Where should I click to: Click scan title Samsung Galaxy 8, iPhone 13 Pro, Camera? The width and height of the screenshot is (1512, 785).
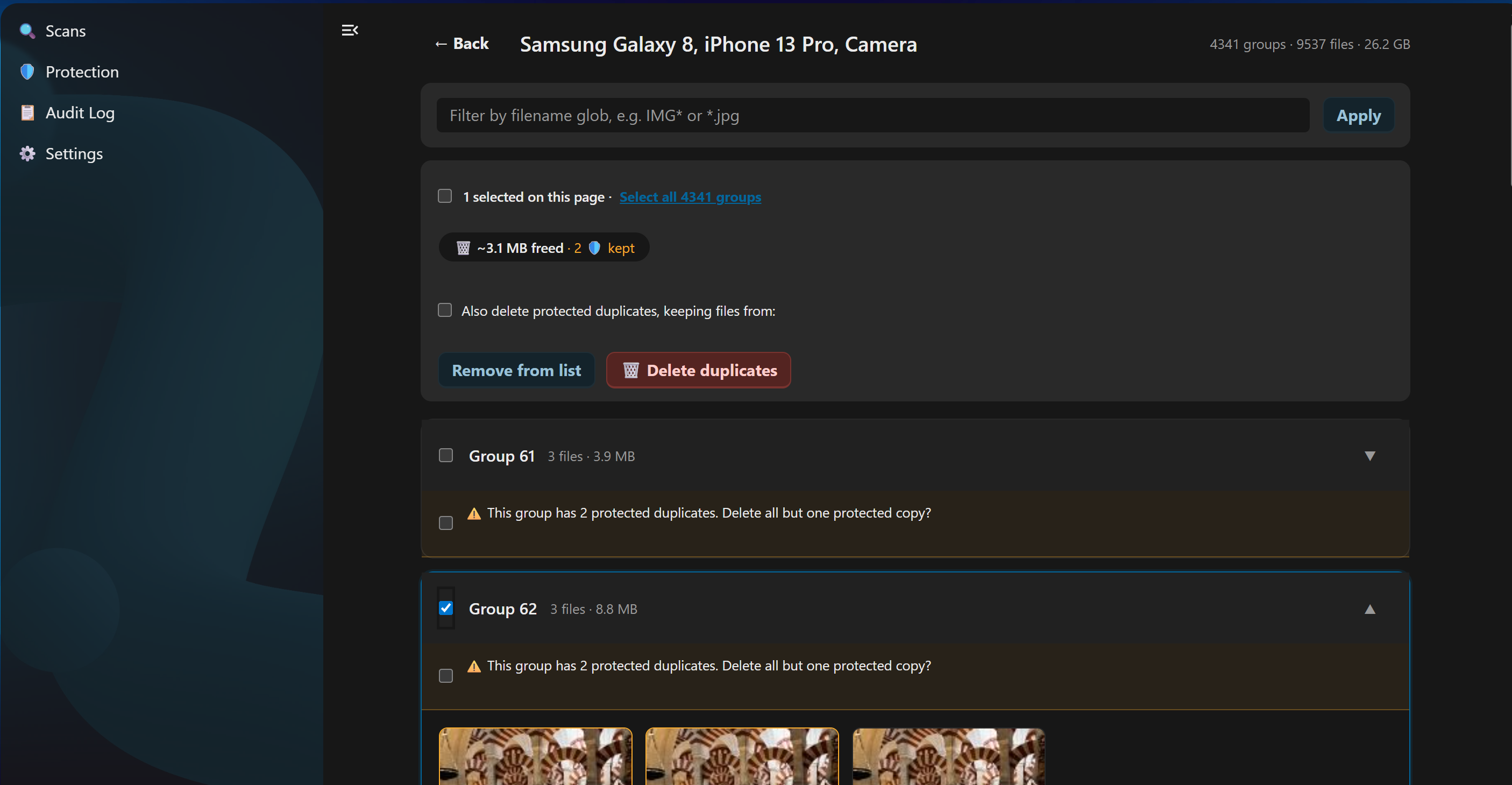tap(719, 45)
